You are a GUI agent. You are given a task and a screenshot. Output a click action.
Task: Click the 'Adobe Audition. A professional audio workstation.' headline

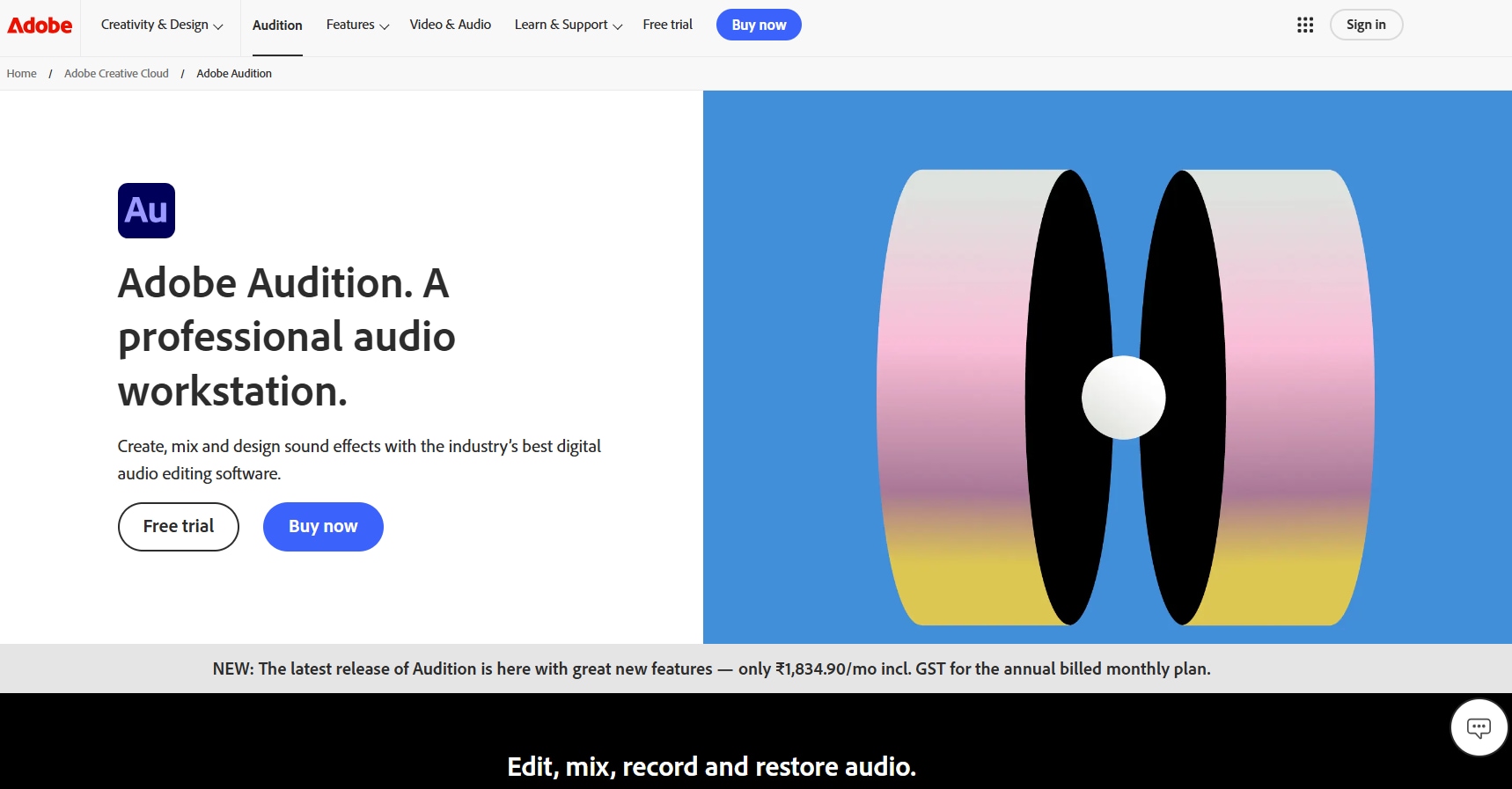(287, 337)
